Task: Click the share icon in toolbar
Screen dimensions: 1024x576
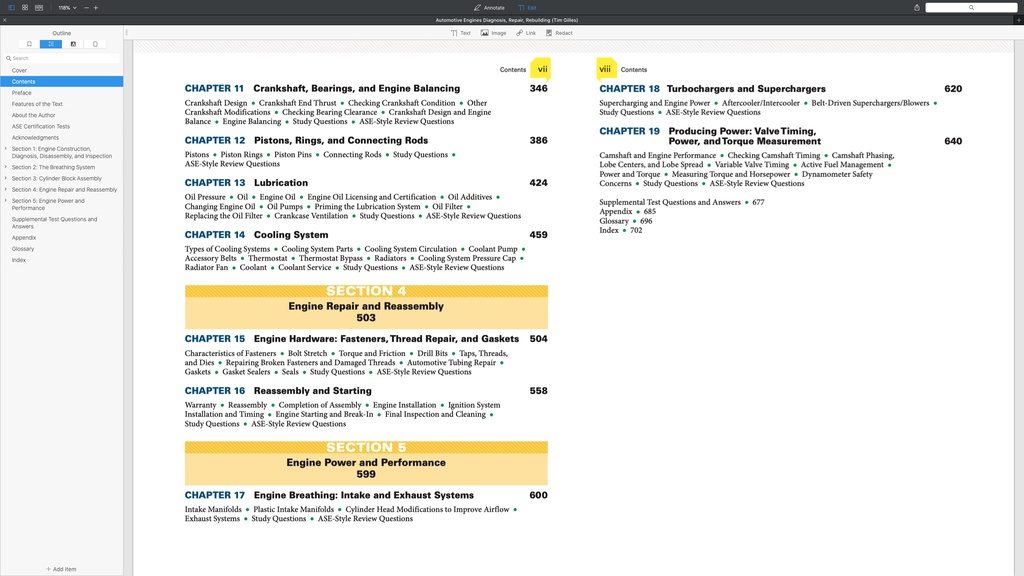Action: (917, 7)
